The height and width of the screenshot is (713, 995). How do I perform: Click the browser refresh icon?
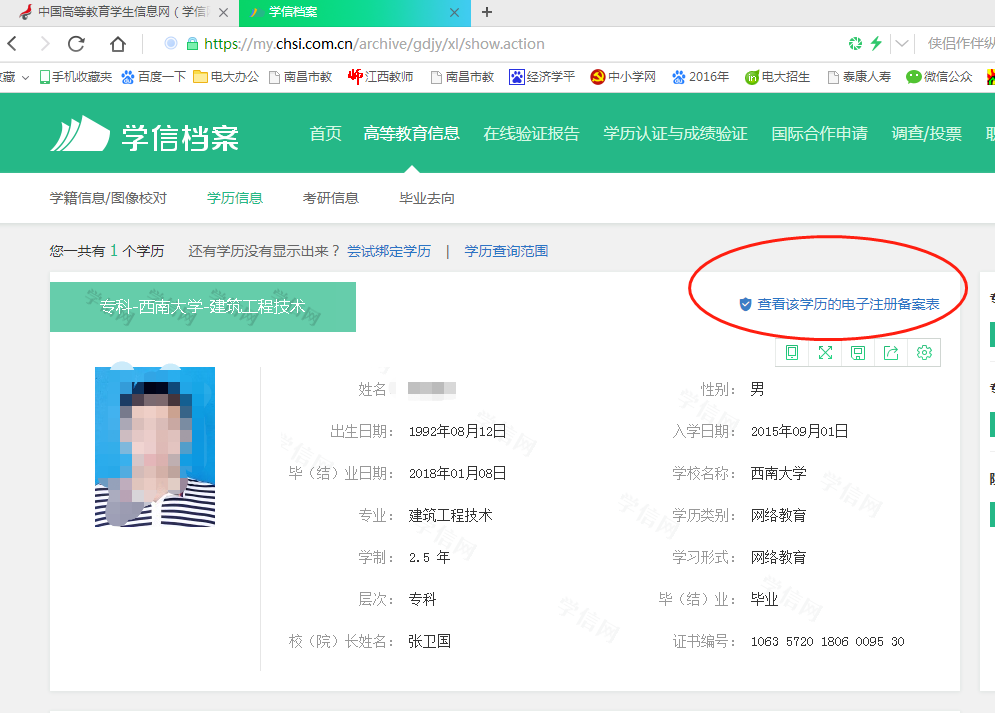coord(76,44)
